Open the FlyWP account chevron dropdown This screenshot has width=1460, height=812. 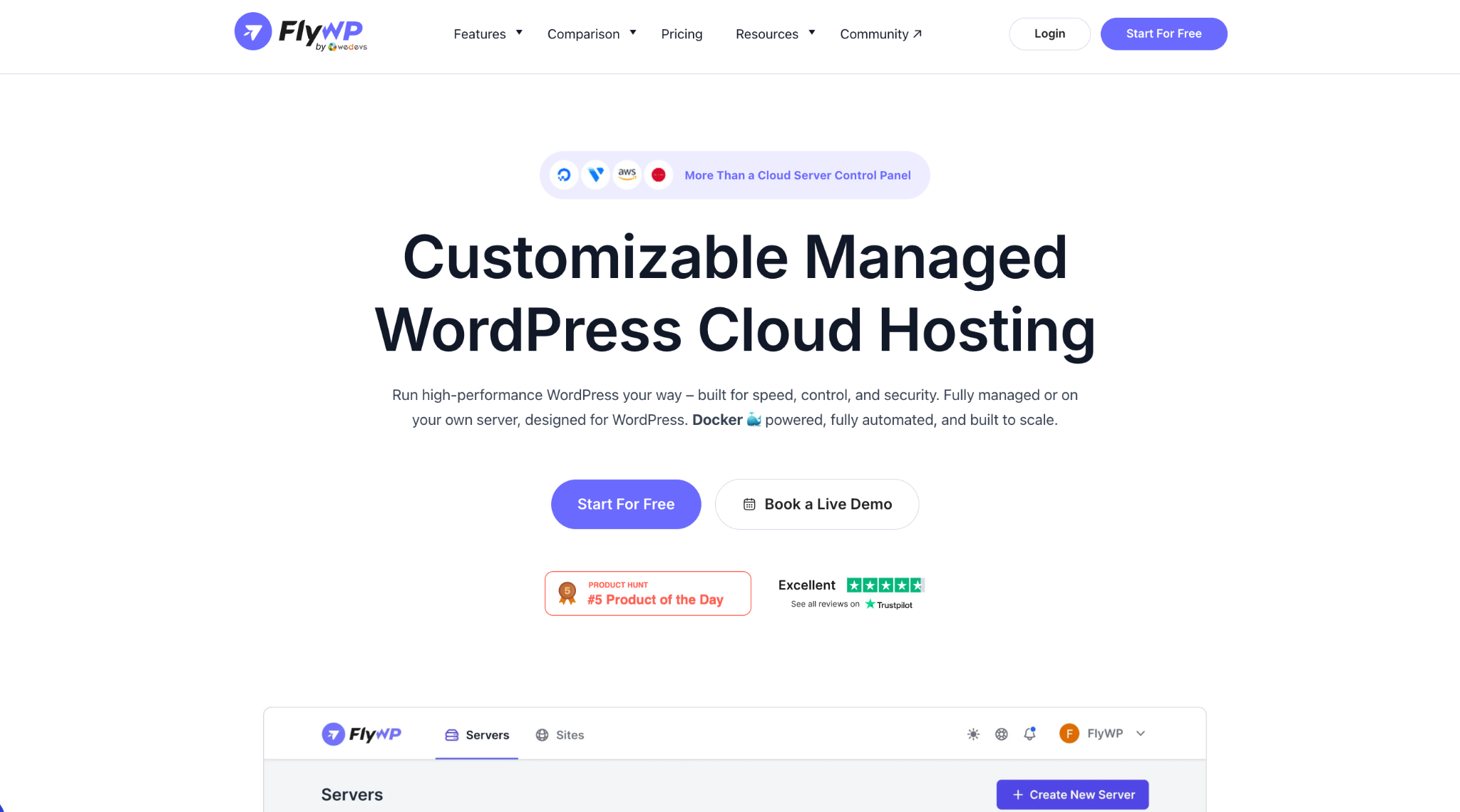(1141, 734)
